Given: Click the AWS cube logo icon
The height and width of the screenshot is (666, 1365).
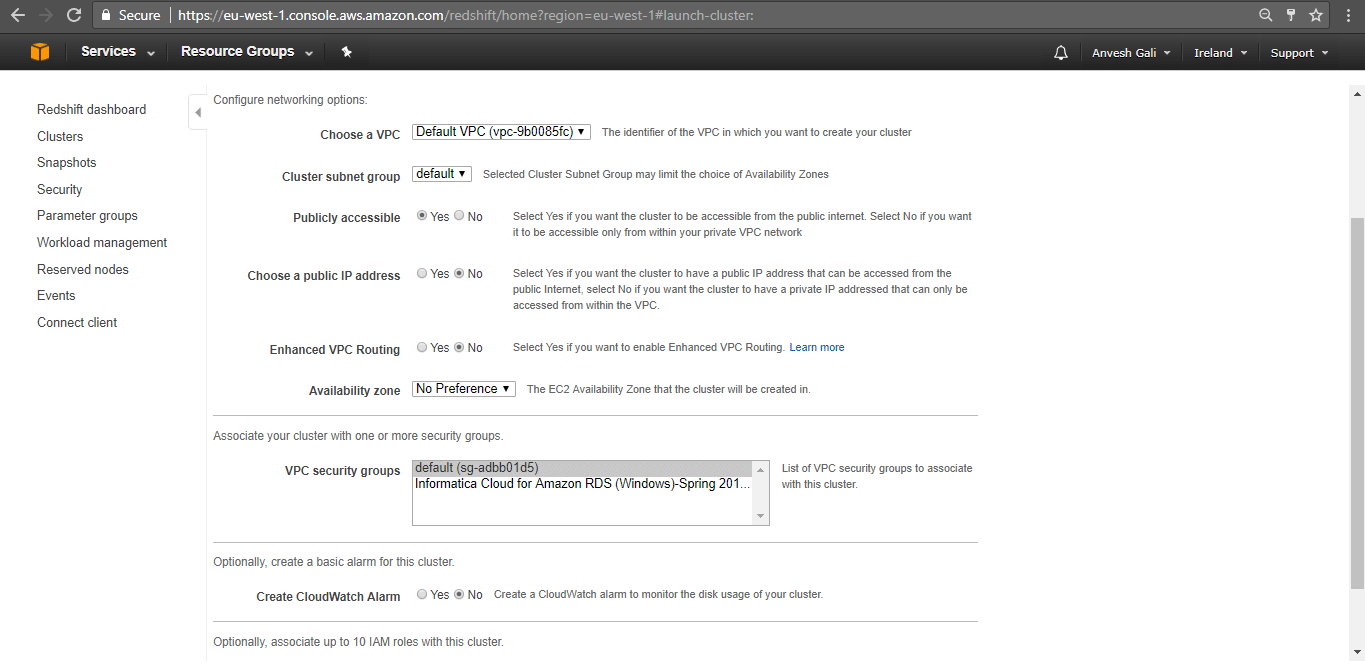Looking at the screenshot, I should tap(40, 52).
